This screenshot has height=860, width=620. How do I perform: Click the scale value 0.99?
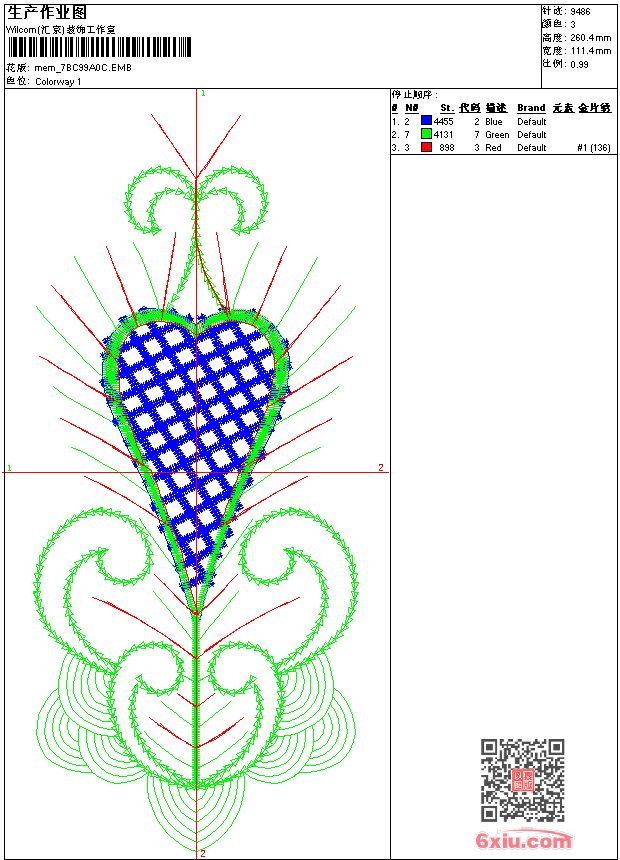point(579,64)
